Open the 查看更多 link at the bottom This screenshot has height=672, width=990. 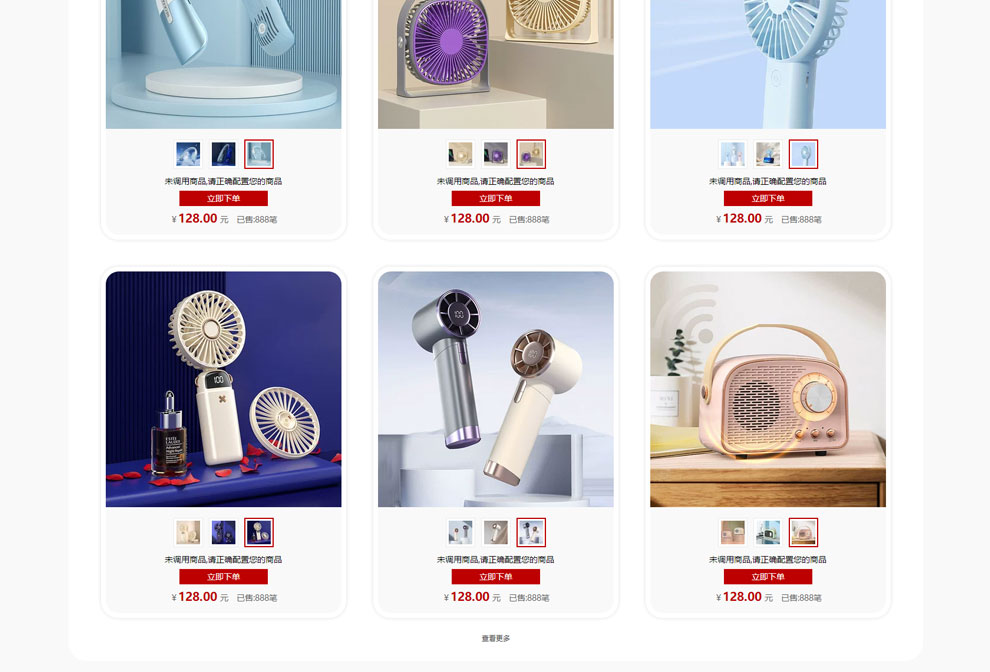496,639
